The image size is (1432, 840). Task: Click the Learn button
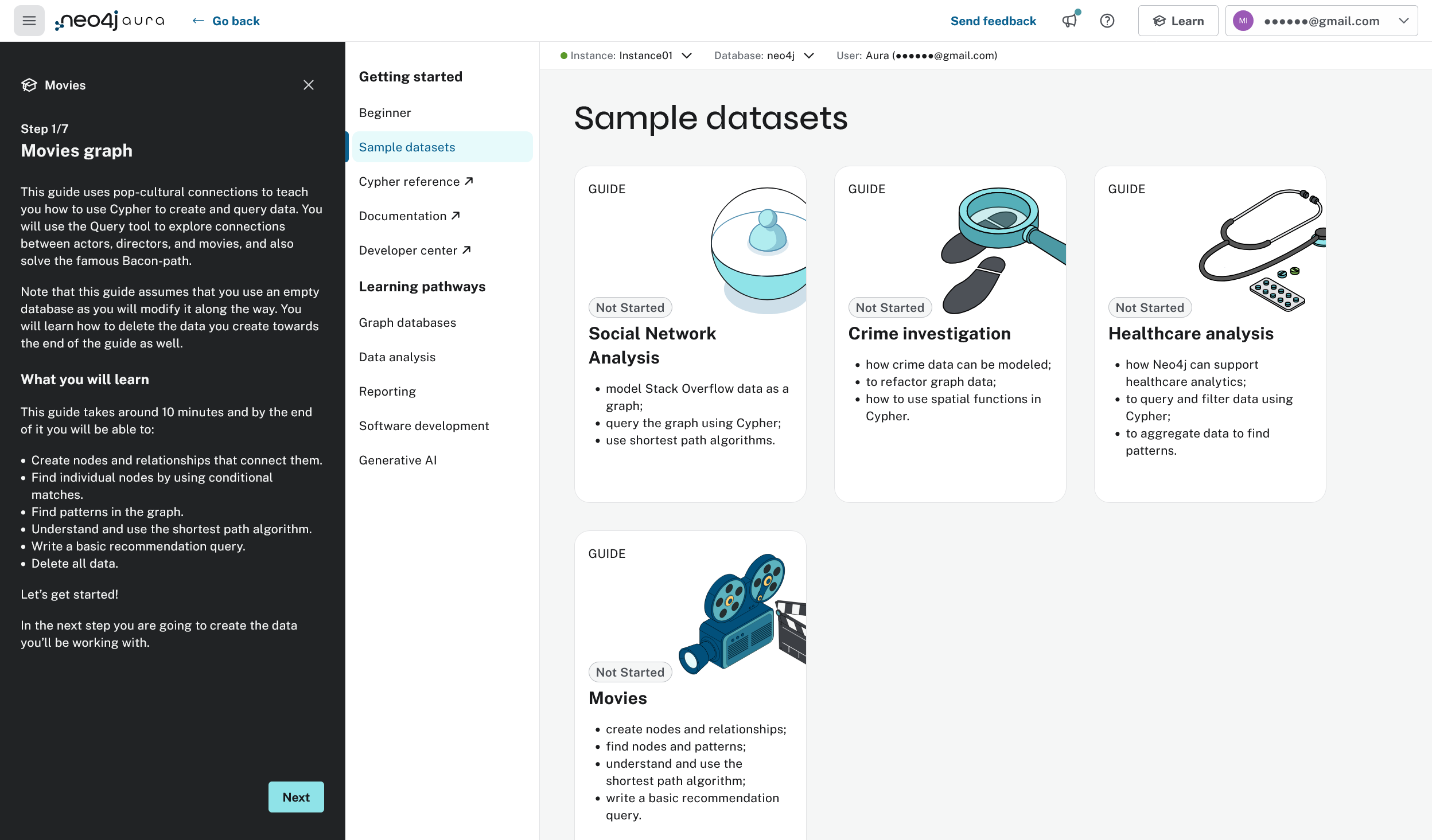(1178, 21)
